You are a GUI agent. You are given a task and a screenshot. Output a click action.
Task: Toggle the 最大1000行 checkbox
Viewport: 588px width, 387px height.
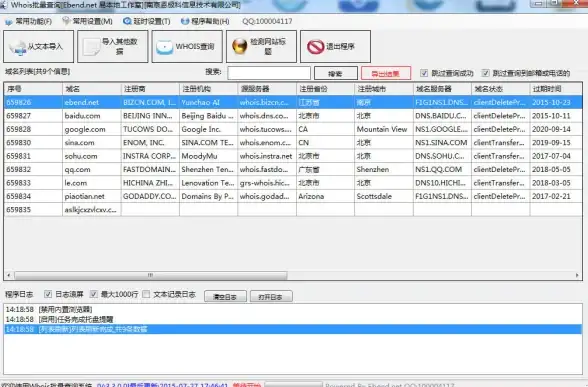tap(94, 294)
